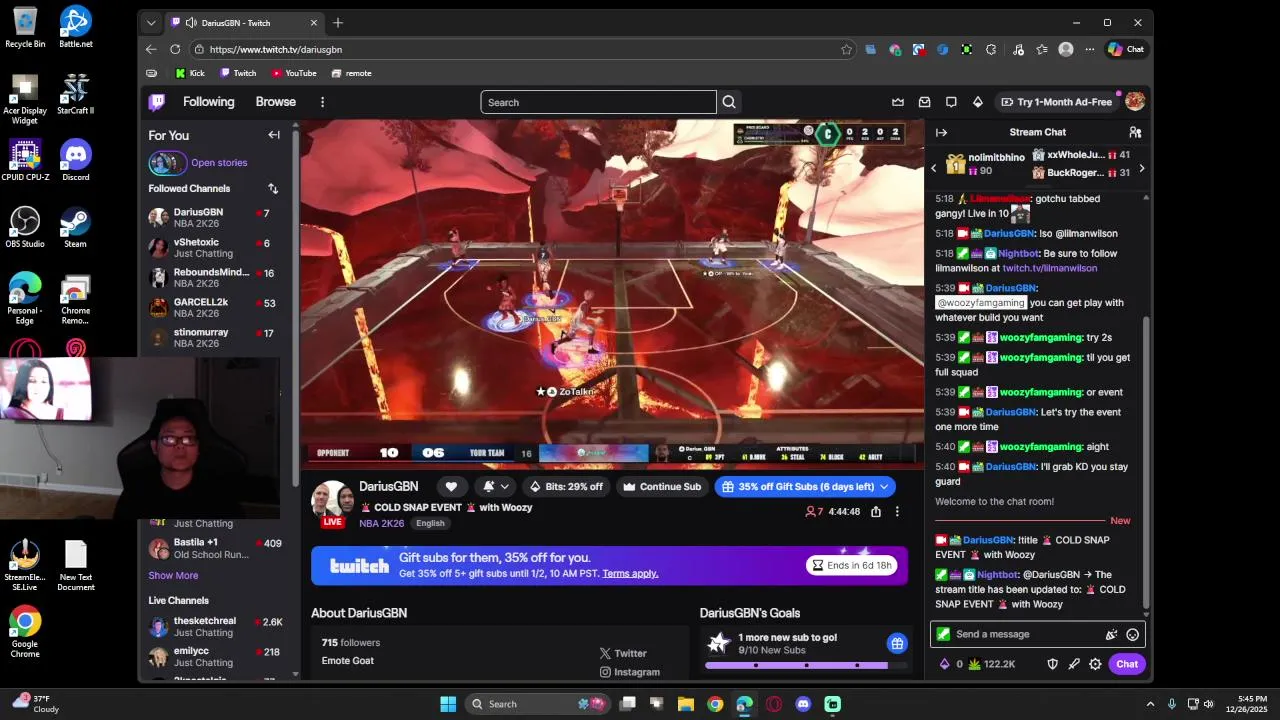
Task: Open the Prime loot crown icon
Action: point(898,102)
